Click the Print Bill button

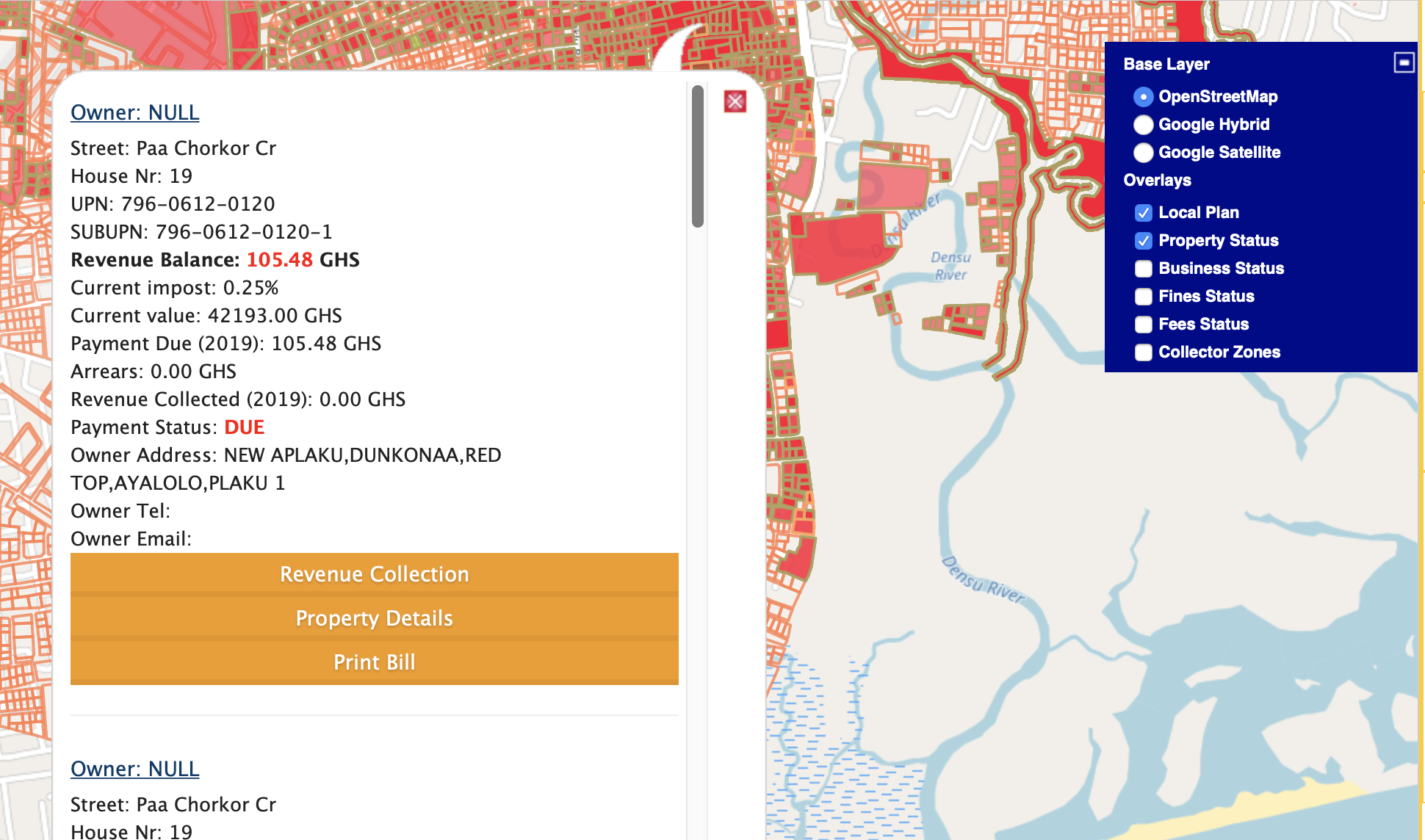click(x=374, y=662)
